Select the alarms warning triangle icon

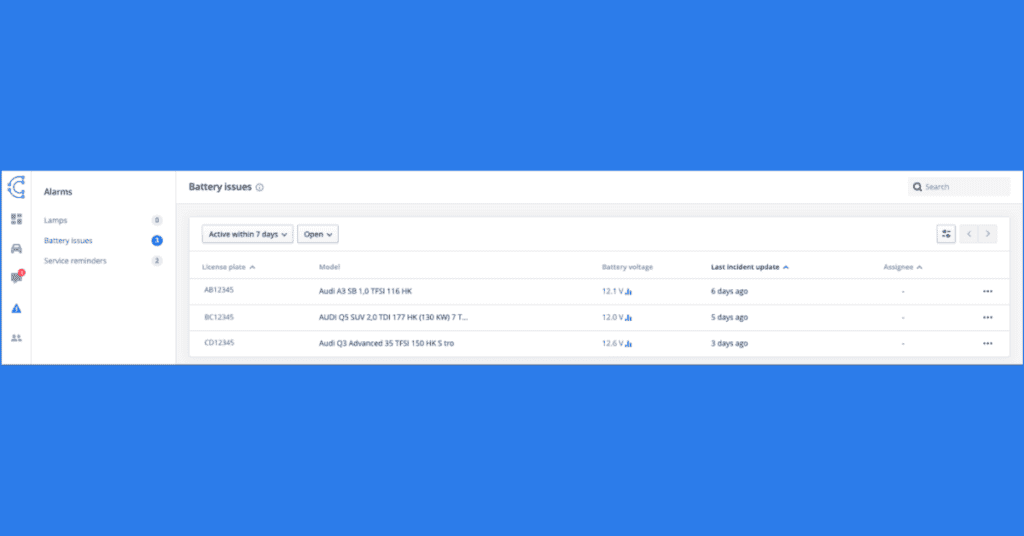(x=16, y=309)
